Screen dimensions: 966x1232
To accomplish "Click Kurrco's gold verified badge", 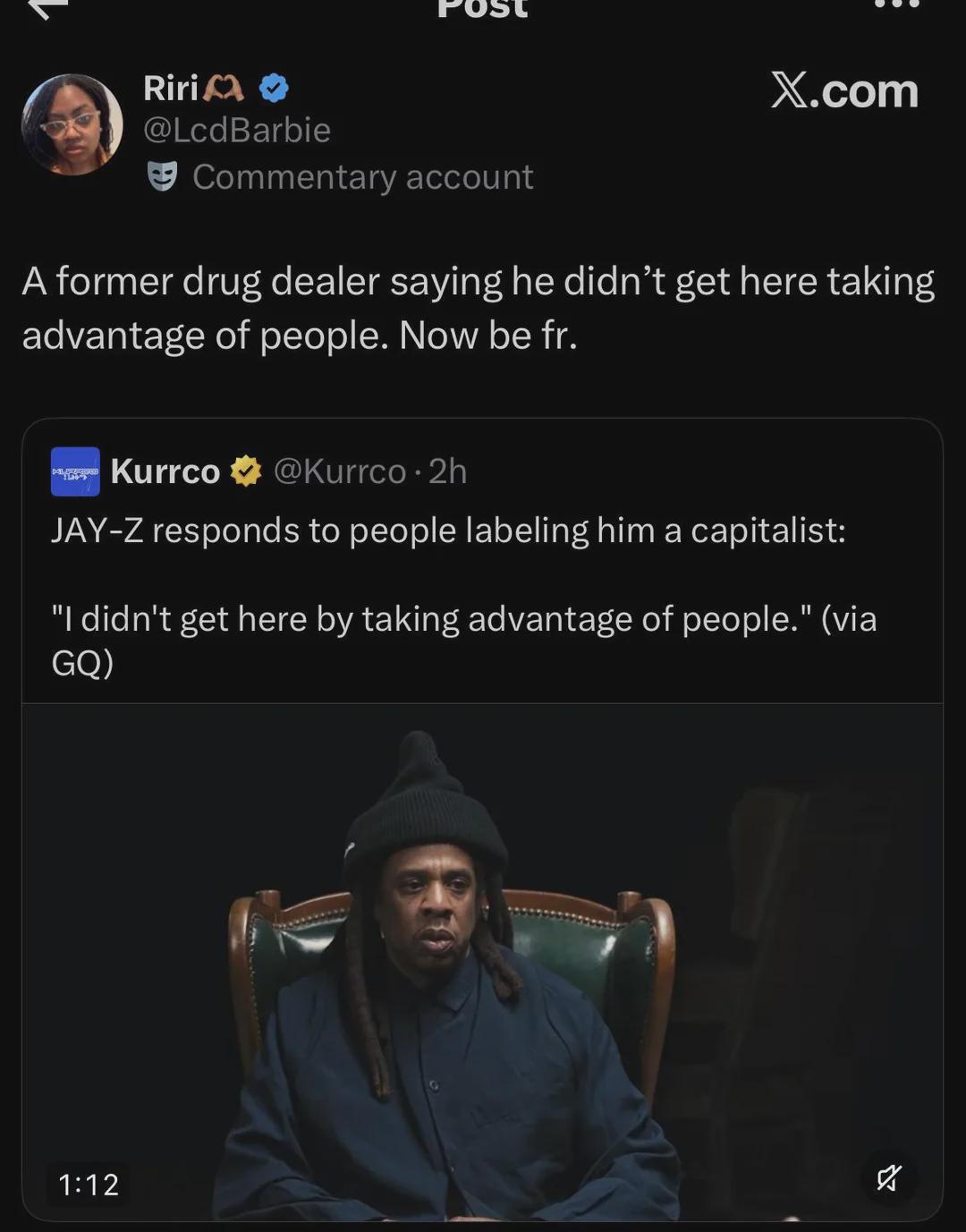I will 245,470.
